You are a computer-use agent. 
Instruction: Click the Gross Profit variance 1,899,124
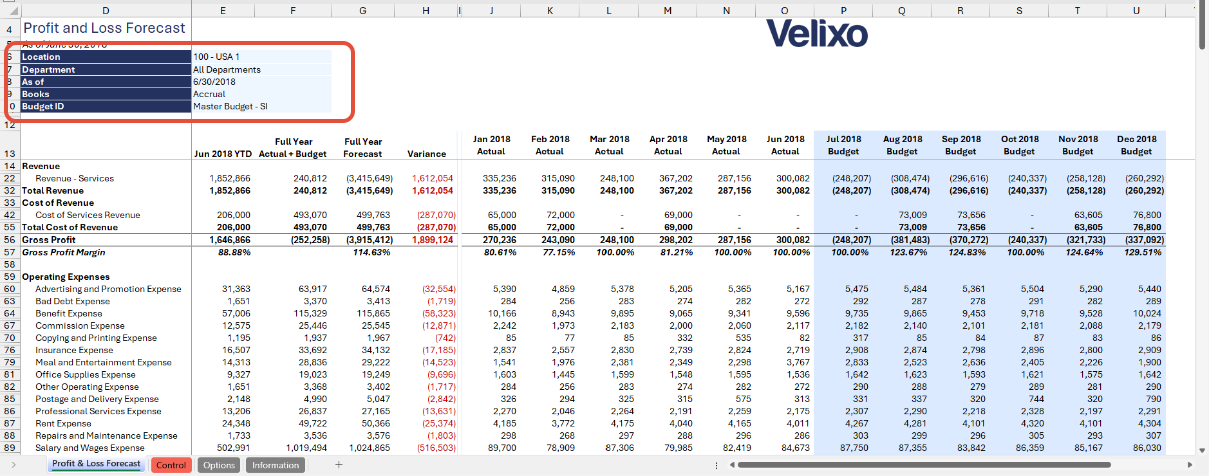(x=432, y=240)
